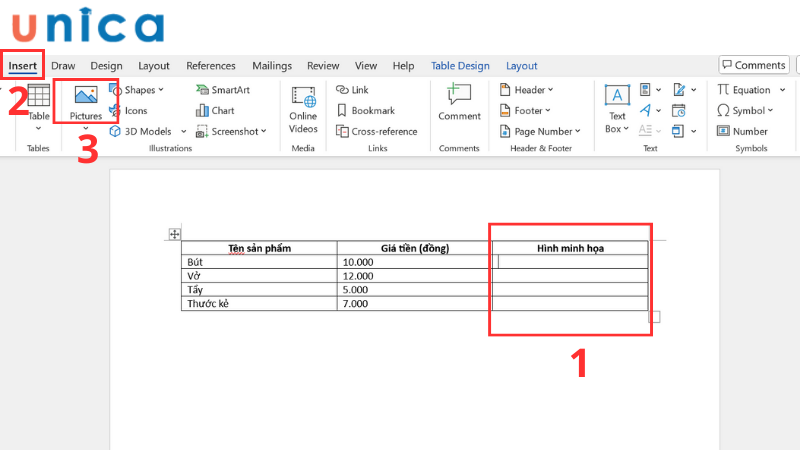800x450 pixels.
Task: Switch to the Table Design tab
Action: [x=460, y=66]
